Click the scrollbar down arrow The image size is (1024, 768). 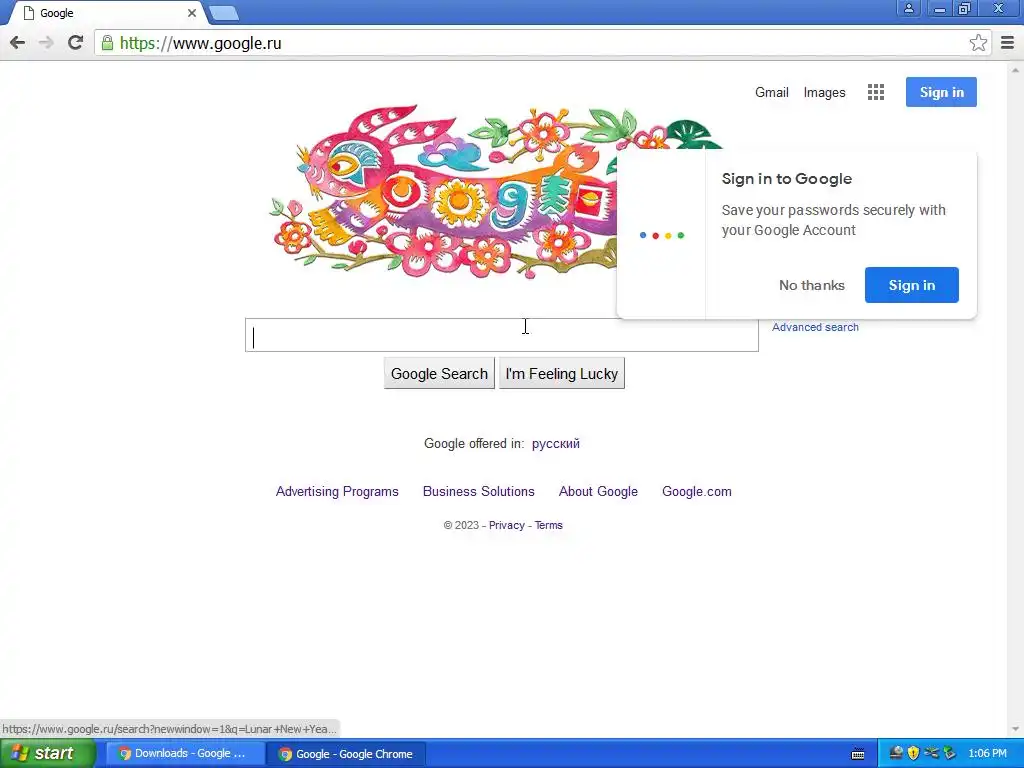point(1016,729)
